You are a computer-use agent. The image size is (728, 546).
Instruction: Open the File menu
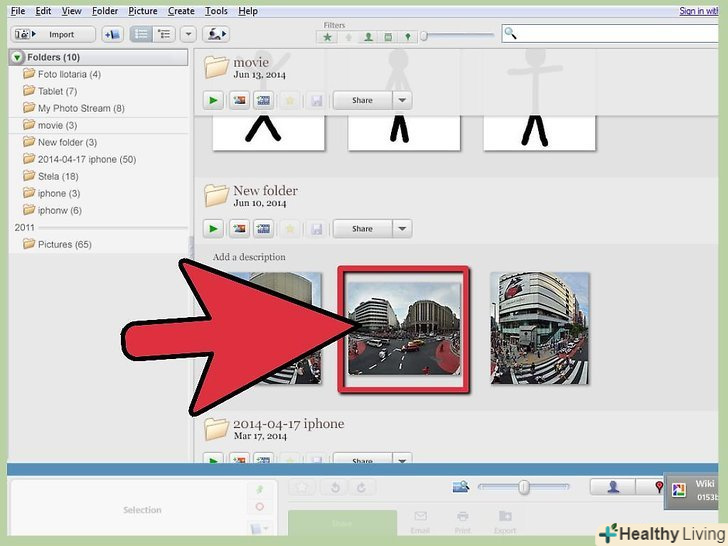pyautogui.click(x=18, y=11)
